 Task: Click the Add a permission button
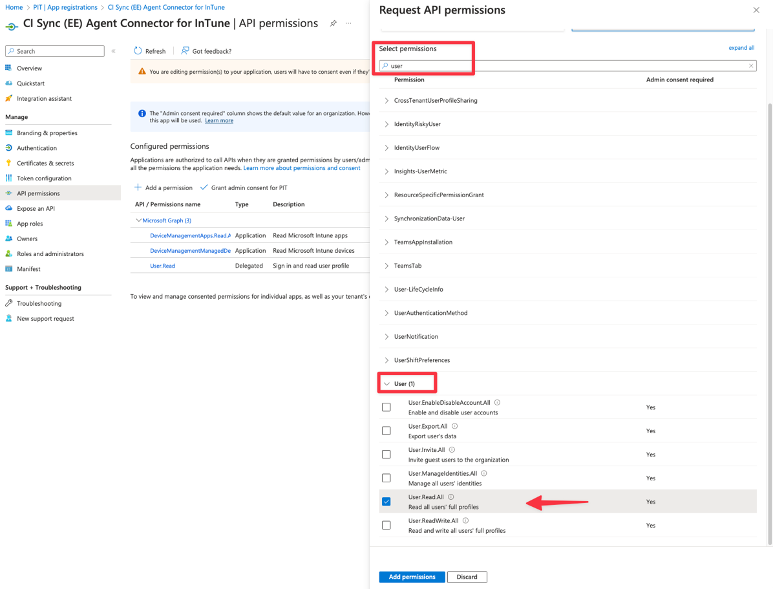[x=163, y=188]
